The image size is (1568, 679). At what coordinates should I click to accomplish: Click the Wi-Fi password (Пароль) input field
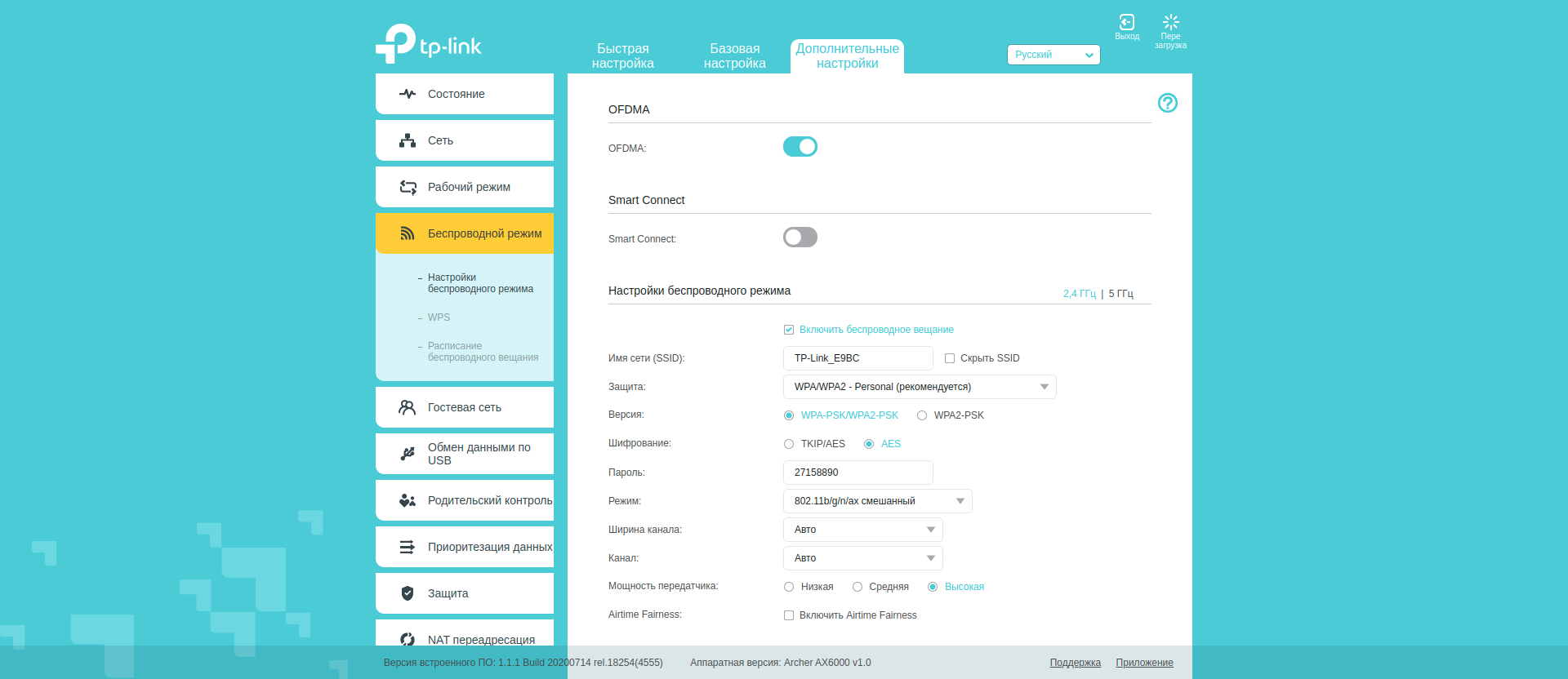point(857,473)
